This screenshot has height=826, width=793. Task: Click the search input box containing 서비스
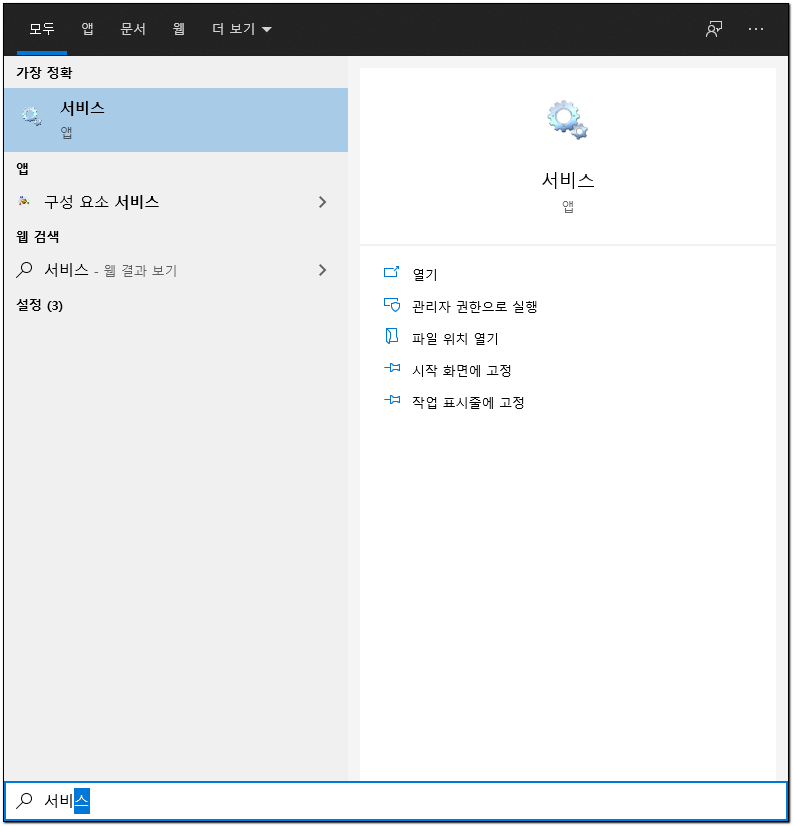pyautogui.click(x=400, y=801)
